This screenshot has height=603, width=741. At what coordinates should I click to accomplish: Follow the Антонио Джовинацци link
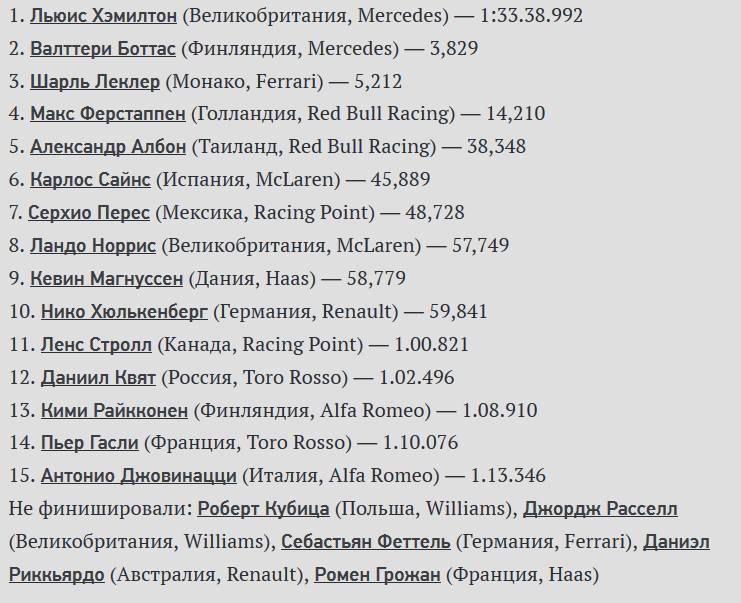click(x=138, y=477)
